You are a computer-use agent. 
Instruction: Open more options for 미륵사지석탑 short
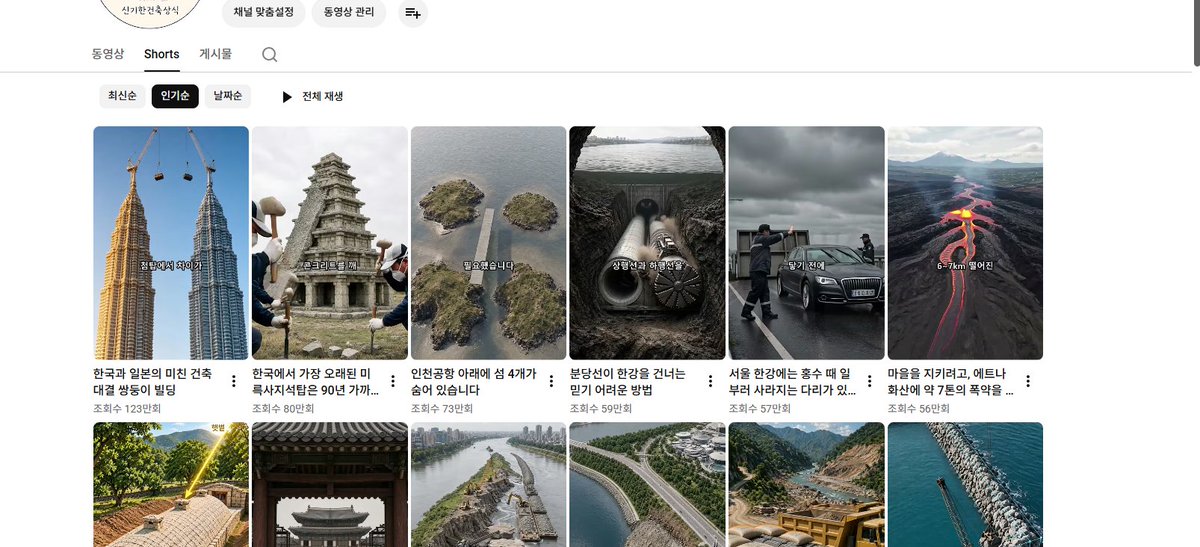point(393,381)
